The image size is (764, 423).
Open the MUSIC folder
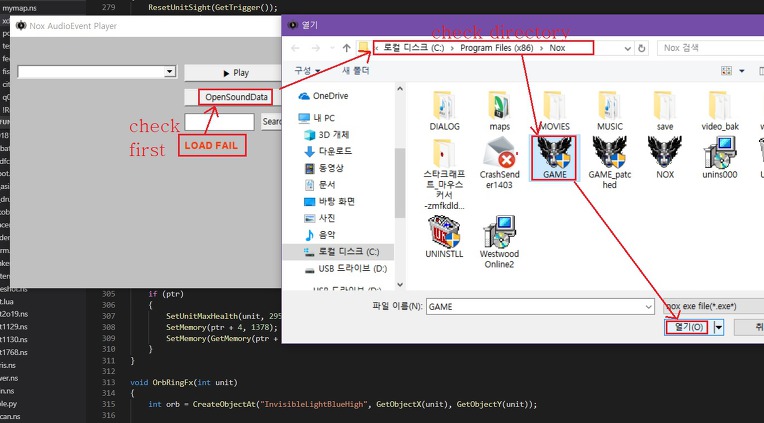(610, 111)
